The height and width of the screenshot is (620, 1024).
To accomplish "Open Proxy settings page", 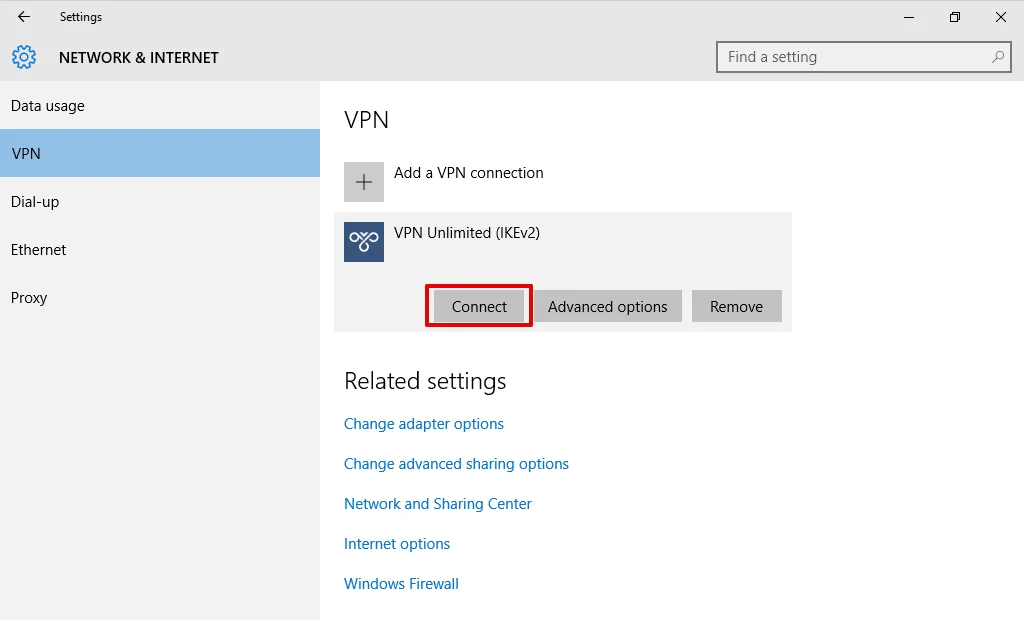I will (x=29, y=298).
